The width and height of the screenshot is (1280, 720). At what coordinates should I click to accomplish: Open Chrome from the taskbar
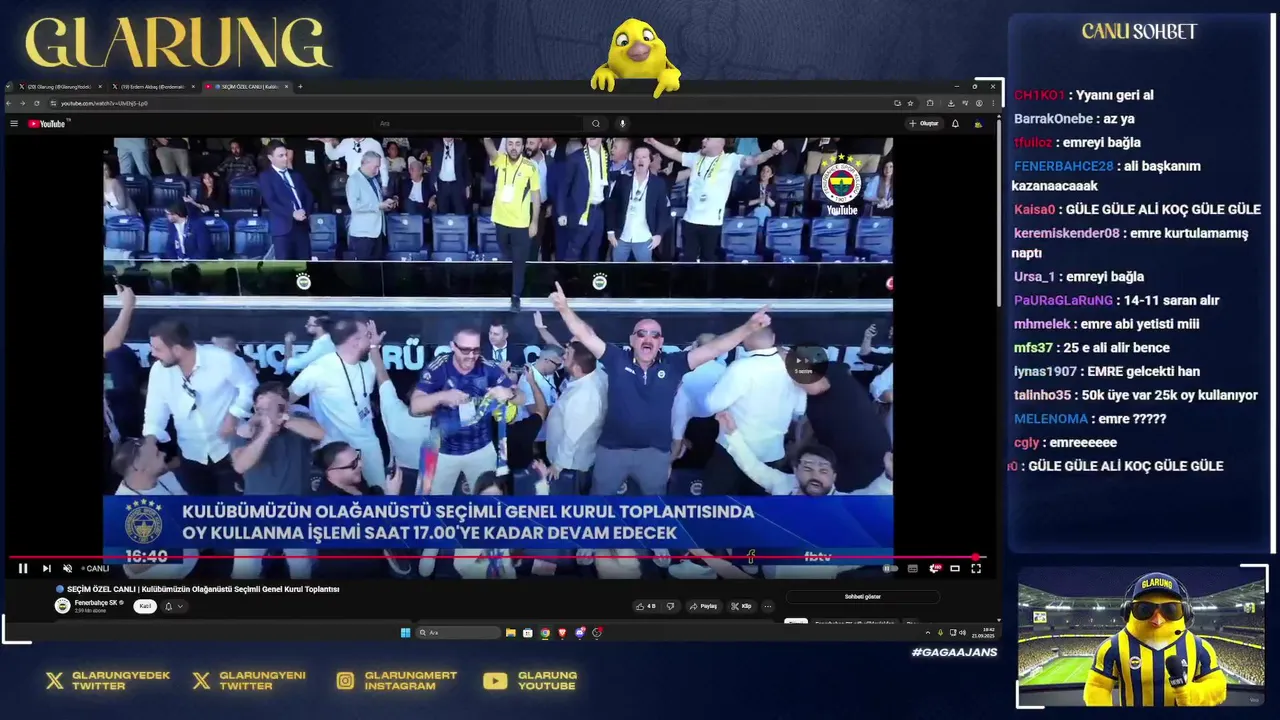coord(545,633)
